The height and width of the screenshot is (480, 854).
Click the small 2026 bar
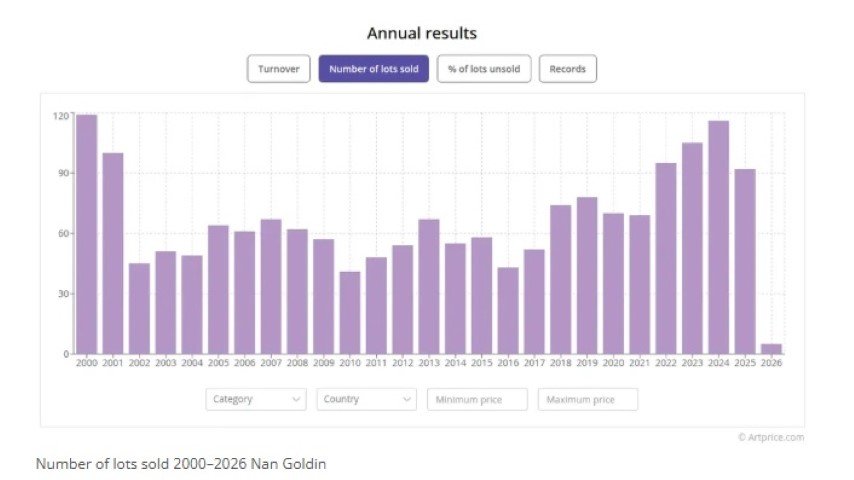click(772, 349)
